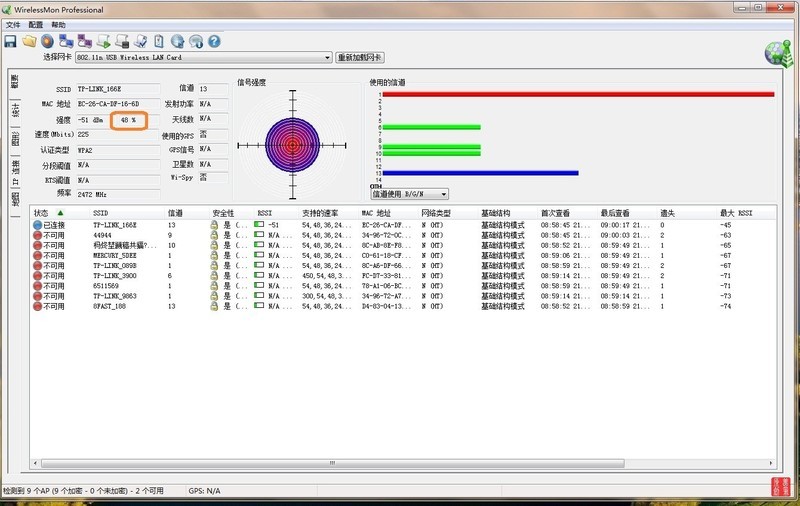Click the red status icon for MERCURY_5DEE
The width and height of the screenshot is (800, 506).
37,256
